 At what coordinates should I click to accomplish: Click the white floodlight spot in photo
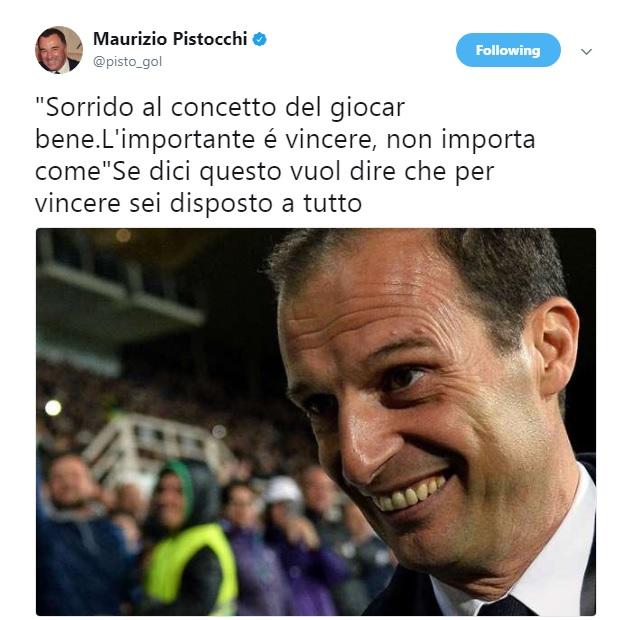coord(53,408)
